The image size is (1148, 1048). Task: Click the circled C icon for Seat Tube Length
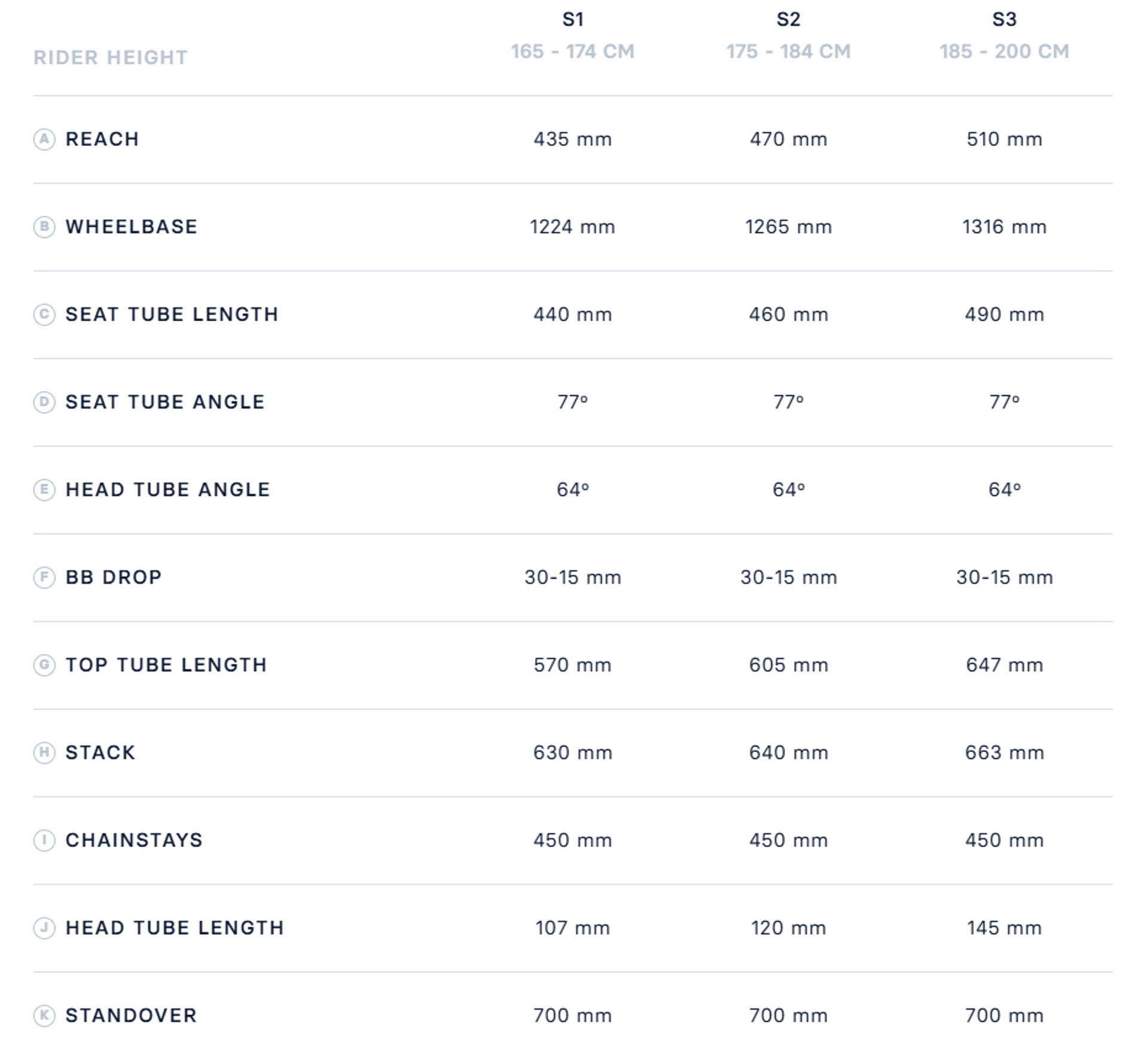point(44,315)
